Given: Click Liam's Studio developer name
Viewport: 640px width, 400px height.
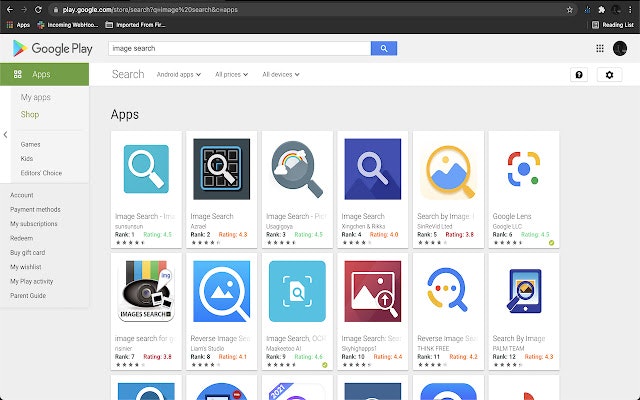Looking at the screenshot, I should click(x=207, y=348).
